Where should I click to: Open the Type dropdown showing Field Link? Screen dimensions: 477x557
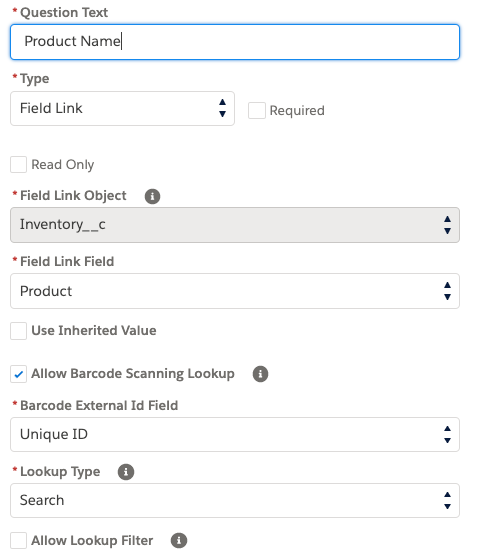[x=122, y=108]
